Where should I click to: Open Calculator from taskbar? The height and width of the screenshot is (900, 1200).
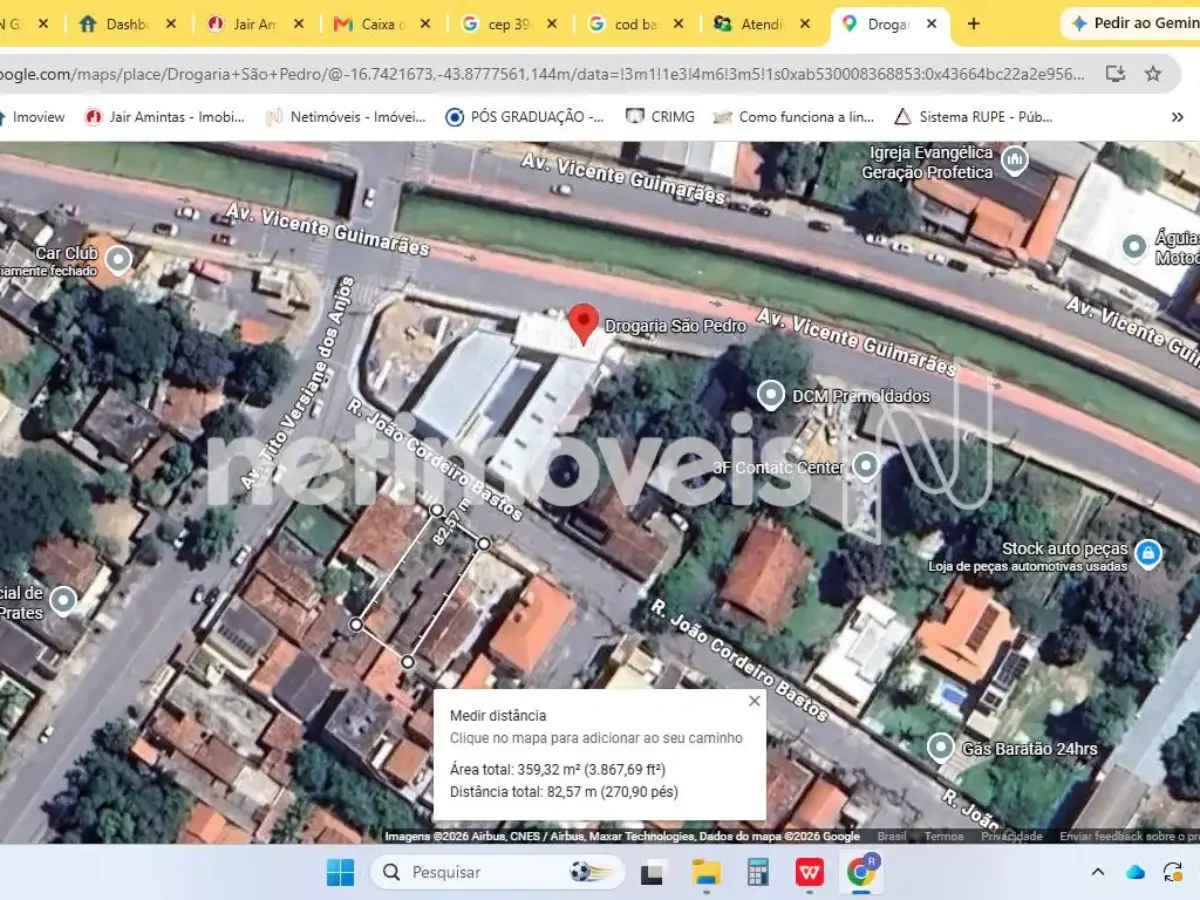click(758, 872)
